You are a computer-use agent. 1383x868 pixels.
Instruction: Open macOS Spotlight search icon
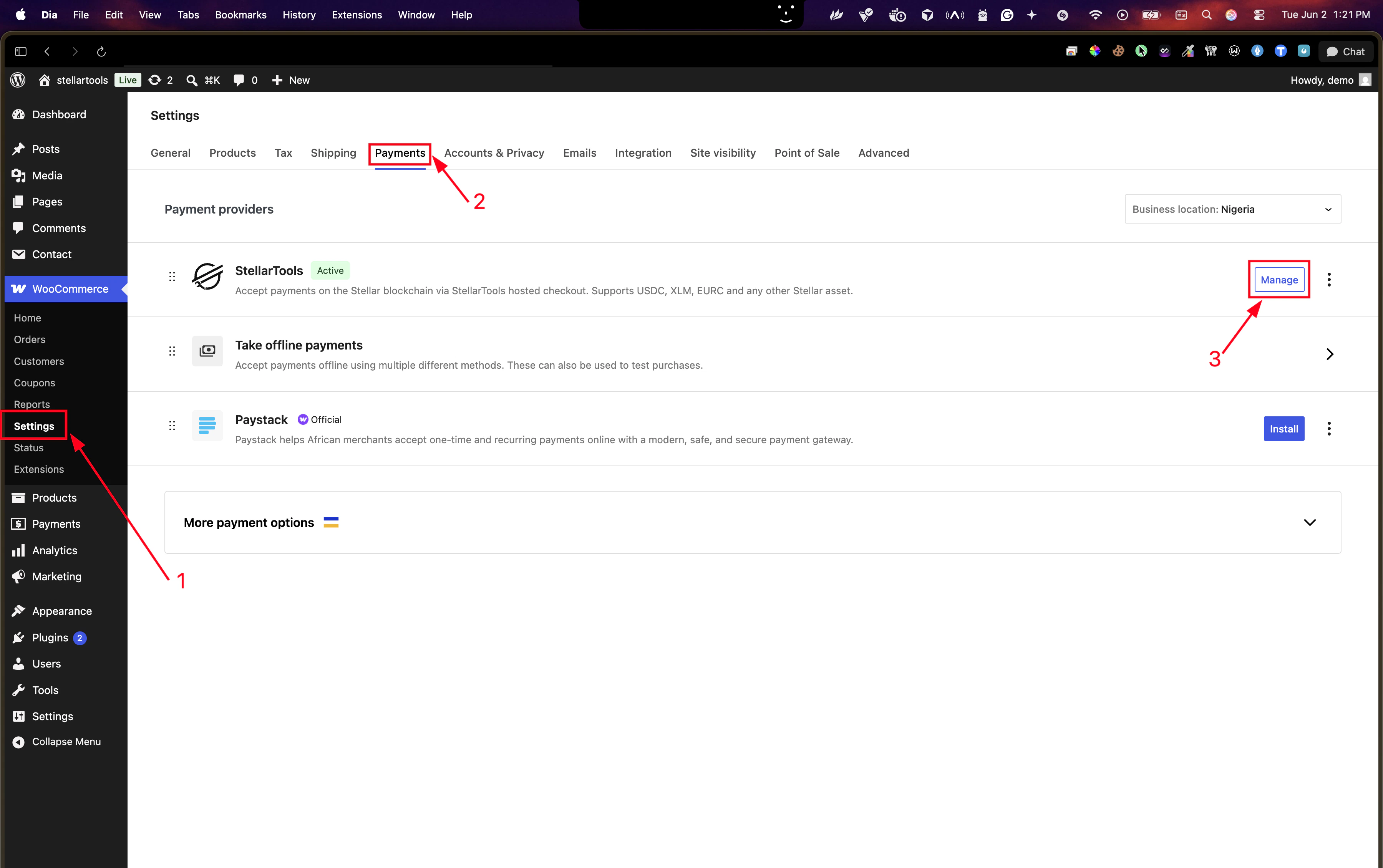[1207, 15]
